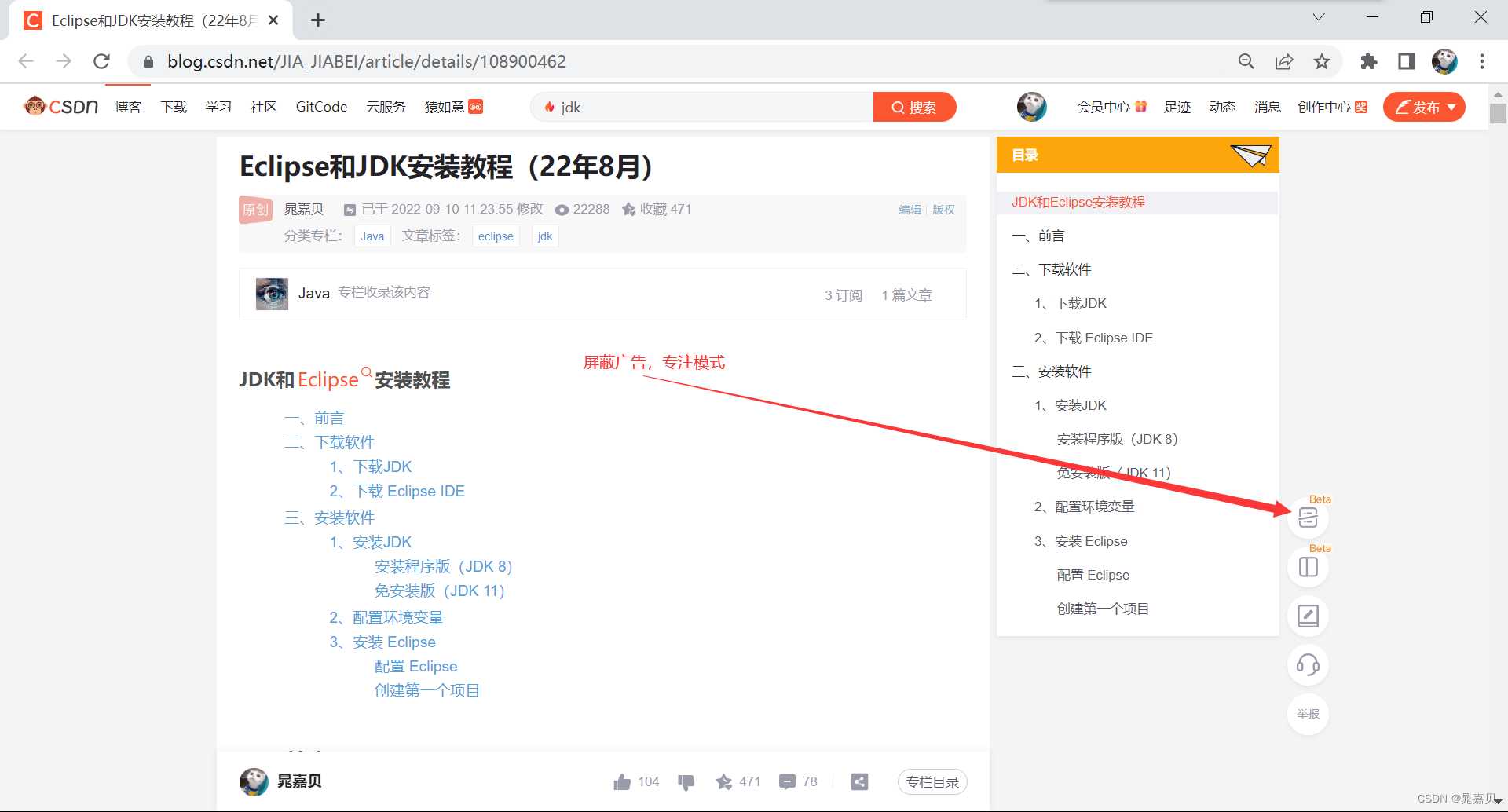Viewport: 1508px width, 812px height.
Task: Open the browser side panel icon
Action: coord(1406,61)
